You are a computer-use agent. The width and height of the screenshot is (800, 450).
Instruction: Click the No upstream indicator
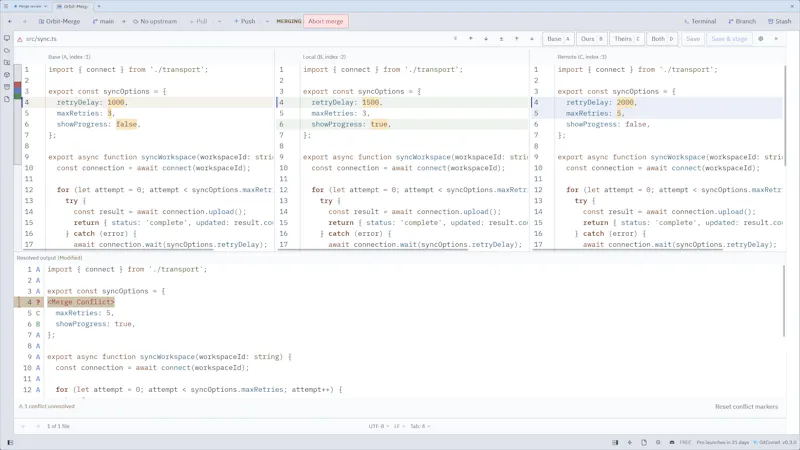click(x=155, y=21)
